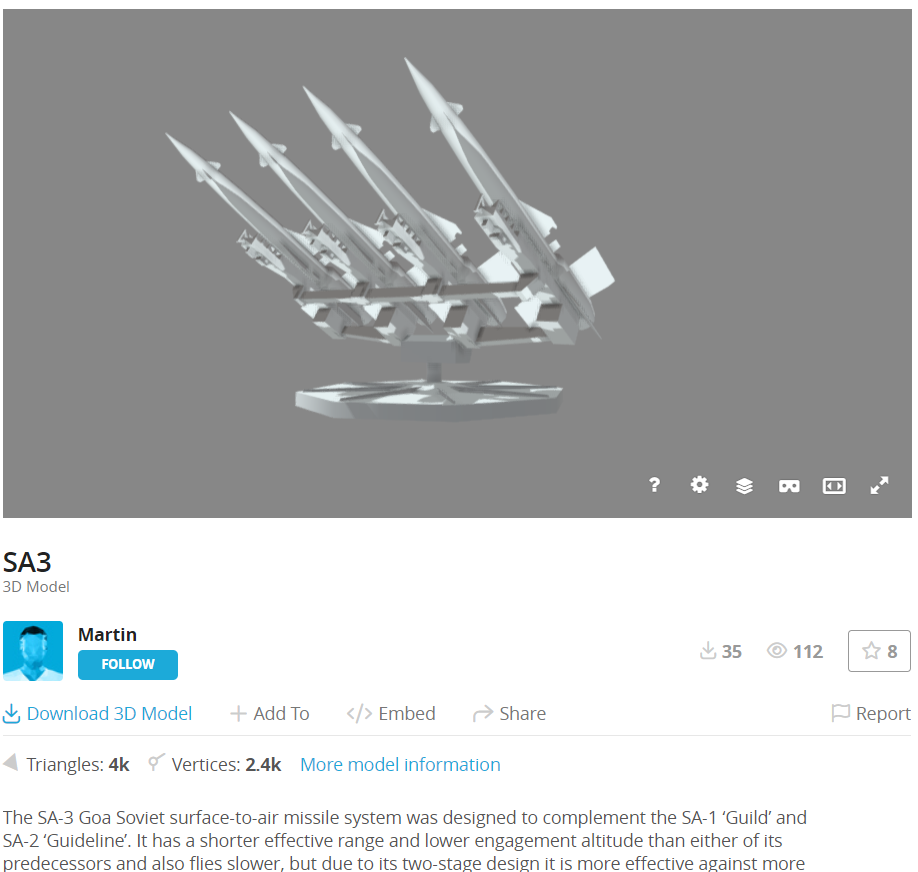The width and height of the screenshot is (918, 872).
Task: Click the views eye icon
Action: click(x=776, y=651)
